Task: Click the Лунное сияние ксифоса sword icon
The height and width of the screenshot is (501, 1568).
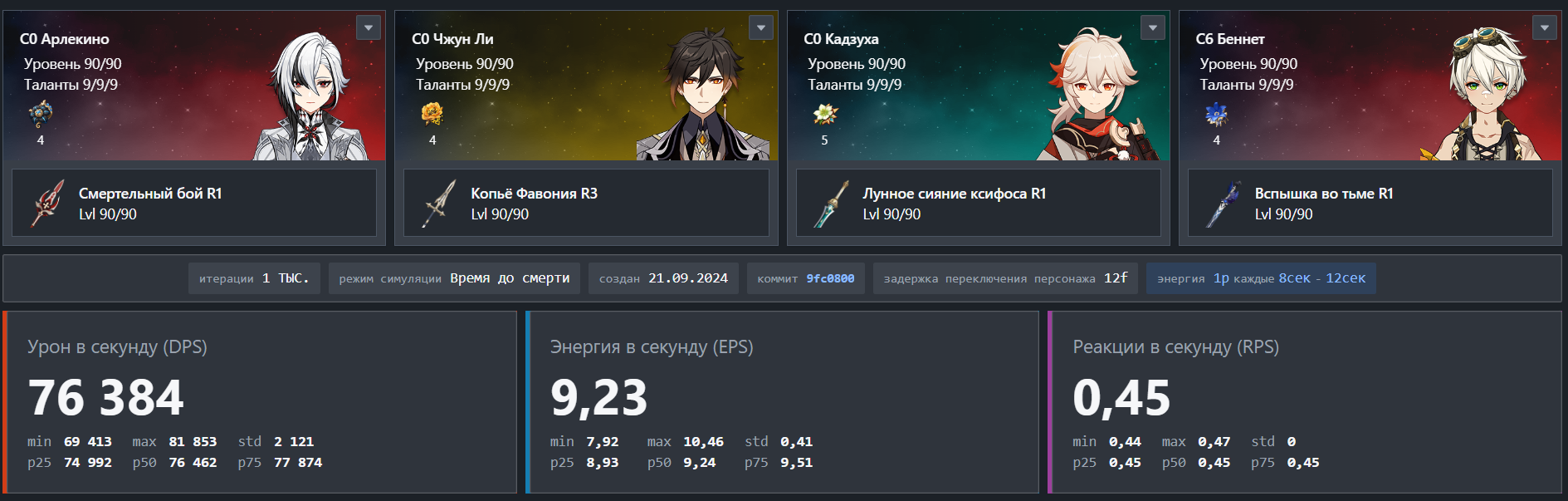Action: 831,204
